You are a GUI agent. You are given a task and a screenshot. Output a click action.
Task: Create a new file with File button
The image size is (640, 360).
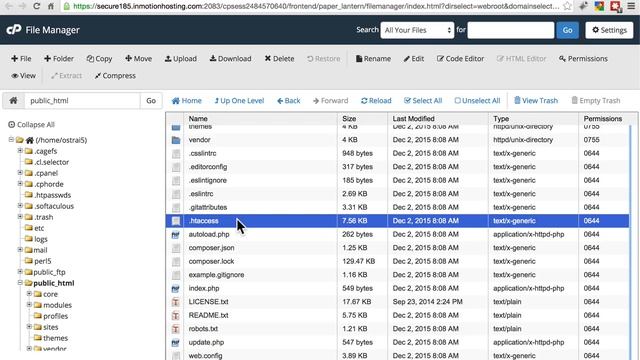[x=21, y=59]
